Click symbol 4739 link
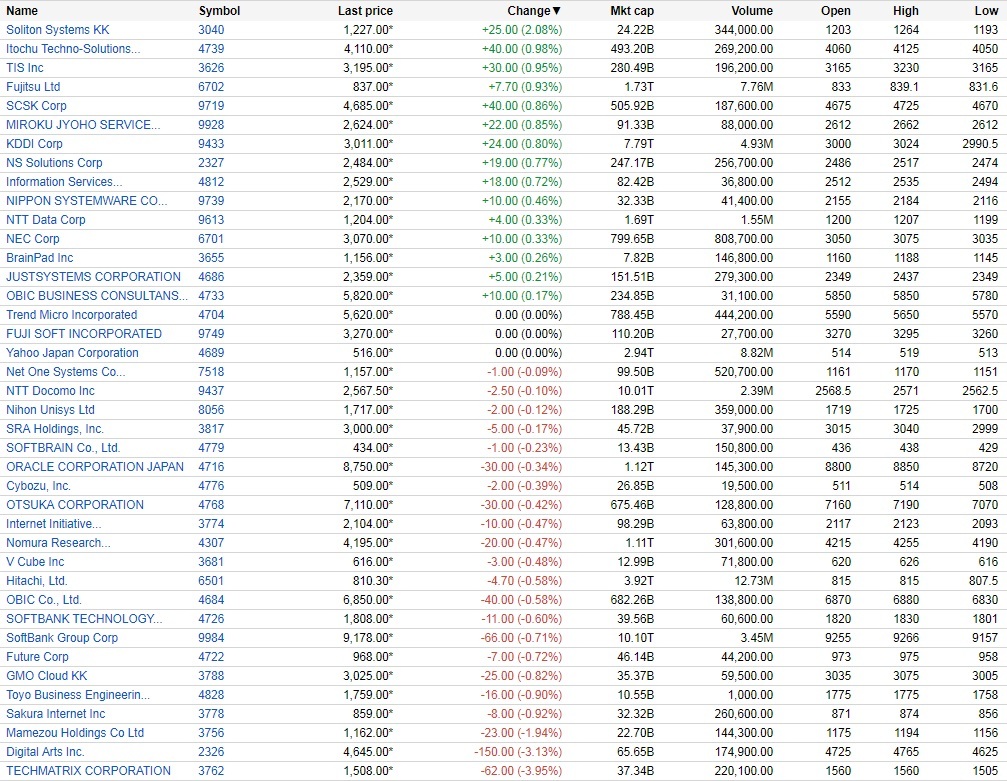This screenshot has width=1007, height=781. click(x=211, y=49)
